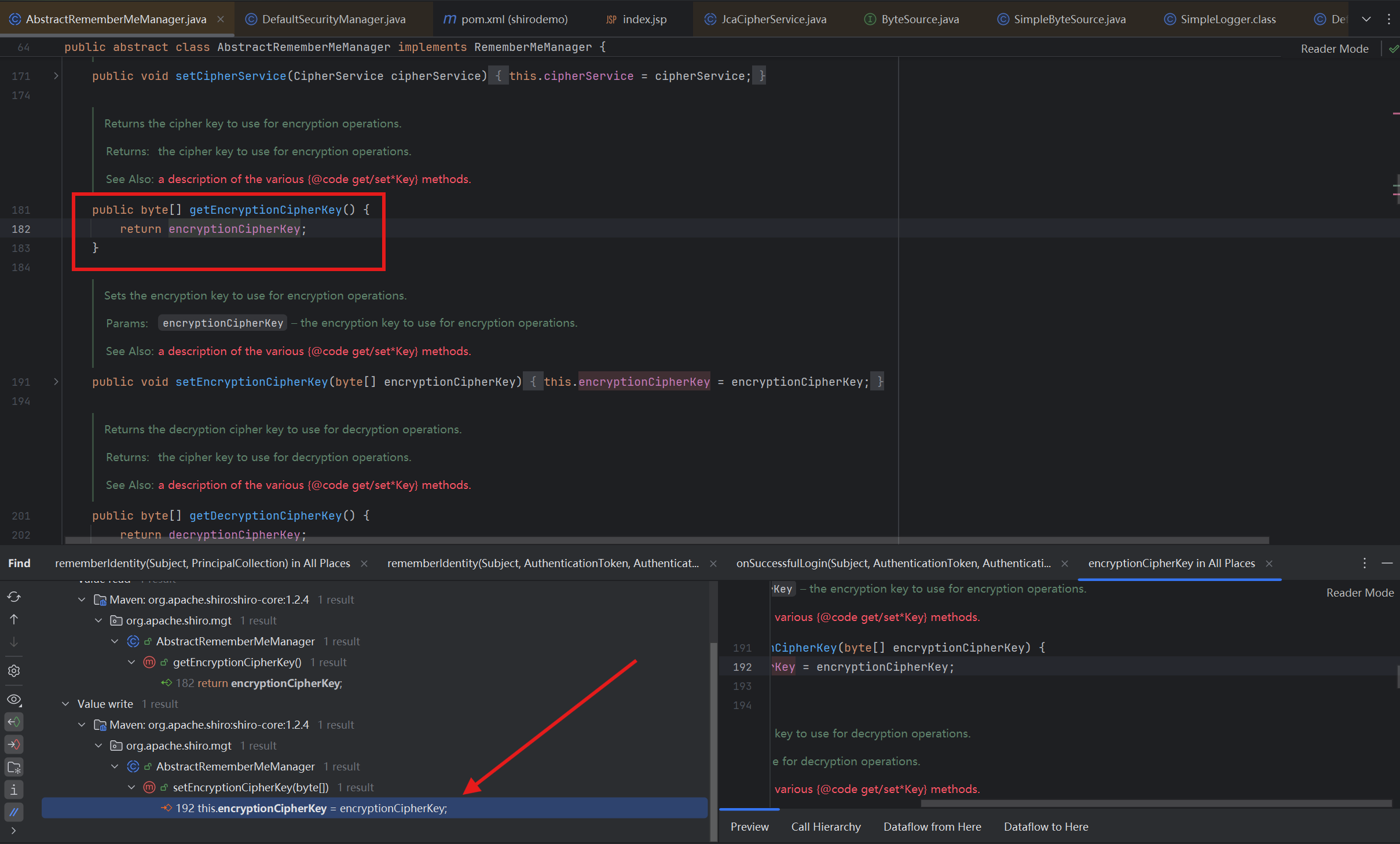
Task: Click the Find panel three-dots options icon
Action: [1365, 563]
